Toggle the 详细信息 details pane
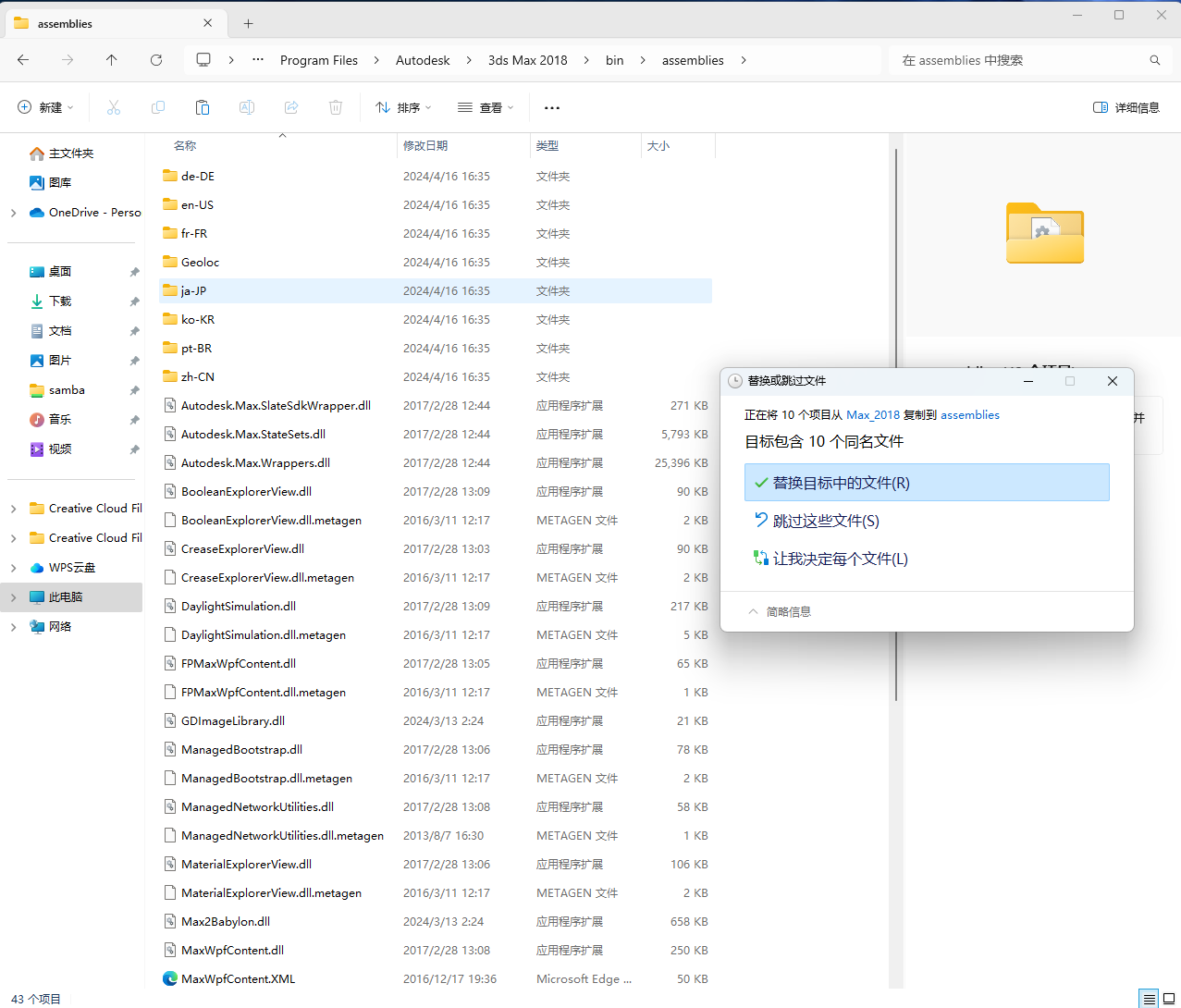Viewport: 1181px width, 1008px height. click(x=1126, y=108)
